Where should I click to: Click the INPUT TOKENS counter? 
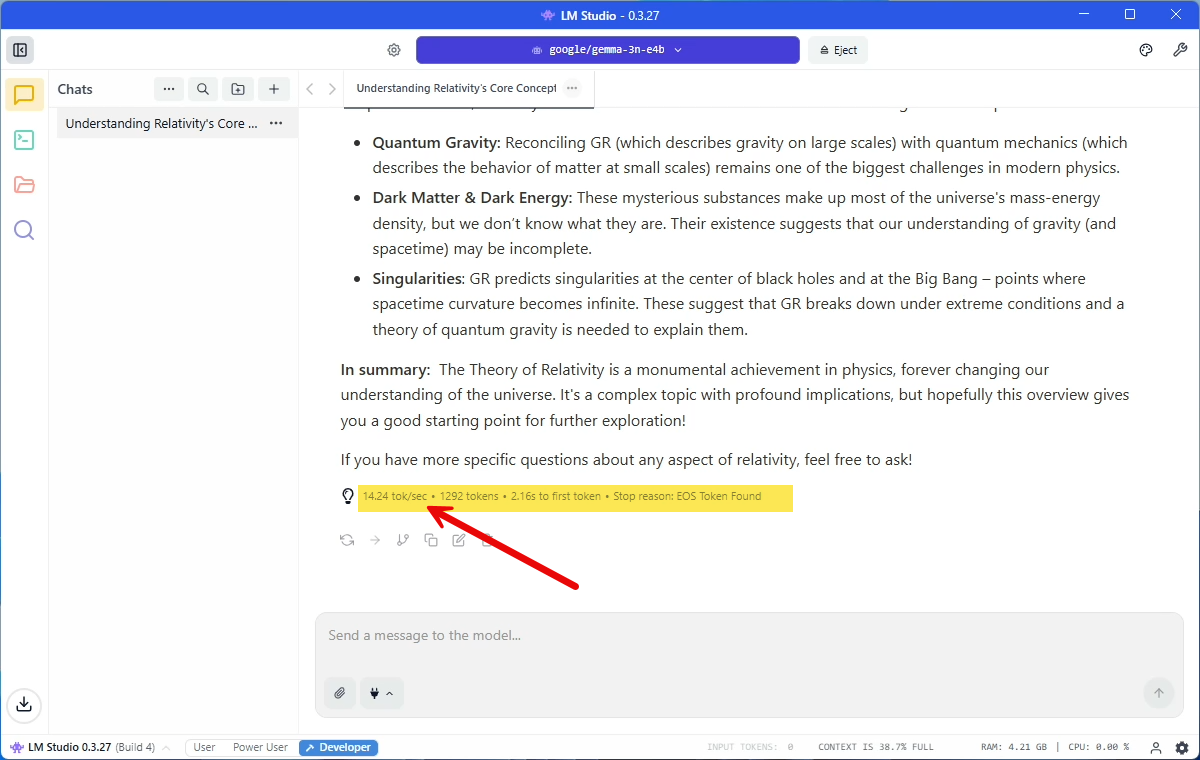pyautogui.click(x=750, y=747)
